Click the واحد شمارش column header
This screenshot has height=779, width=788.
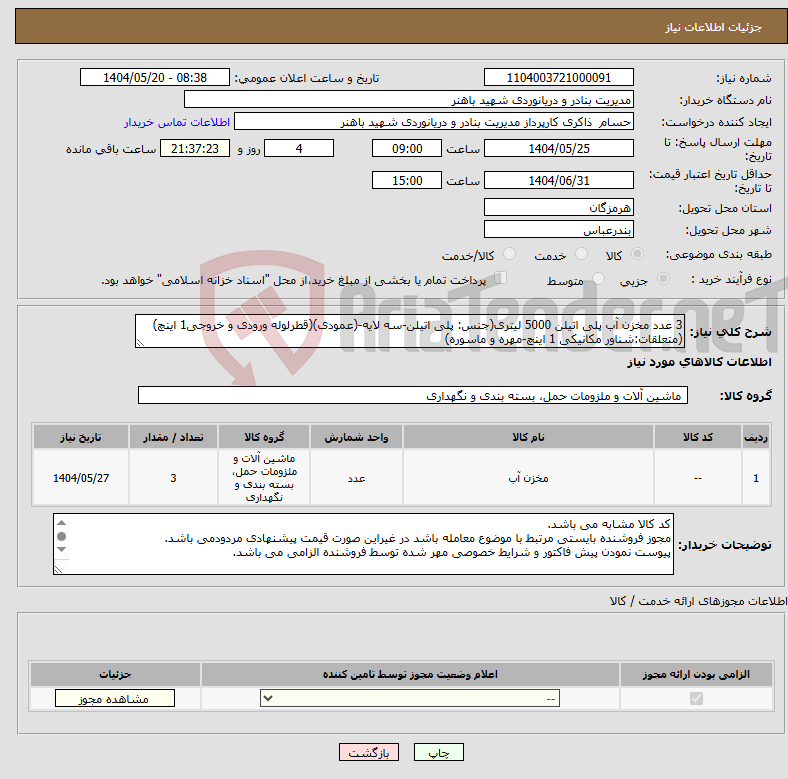coord(356,437)
